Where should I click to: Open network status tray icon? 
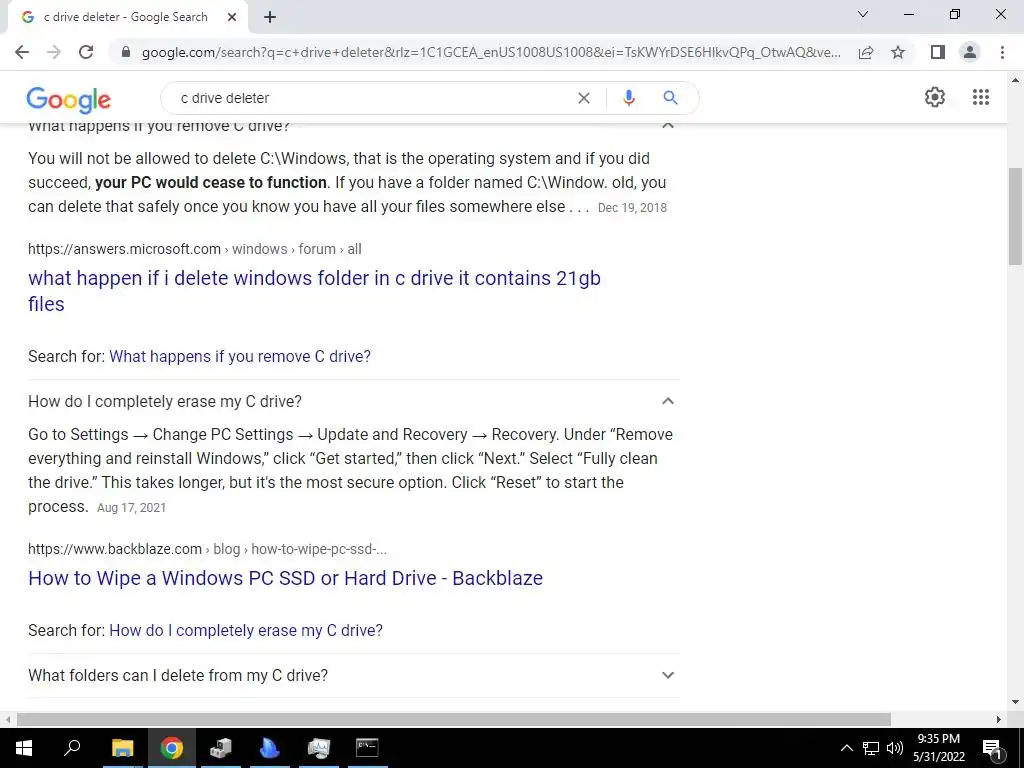[871, 748]
